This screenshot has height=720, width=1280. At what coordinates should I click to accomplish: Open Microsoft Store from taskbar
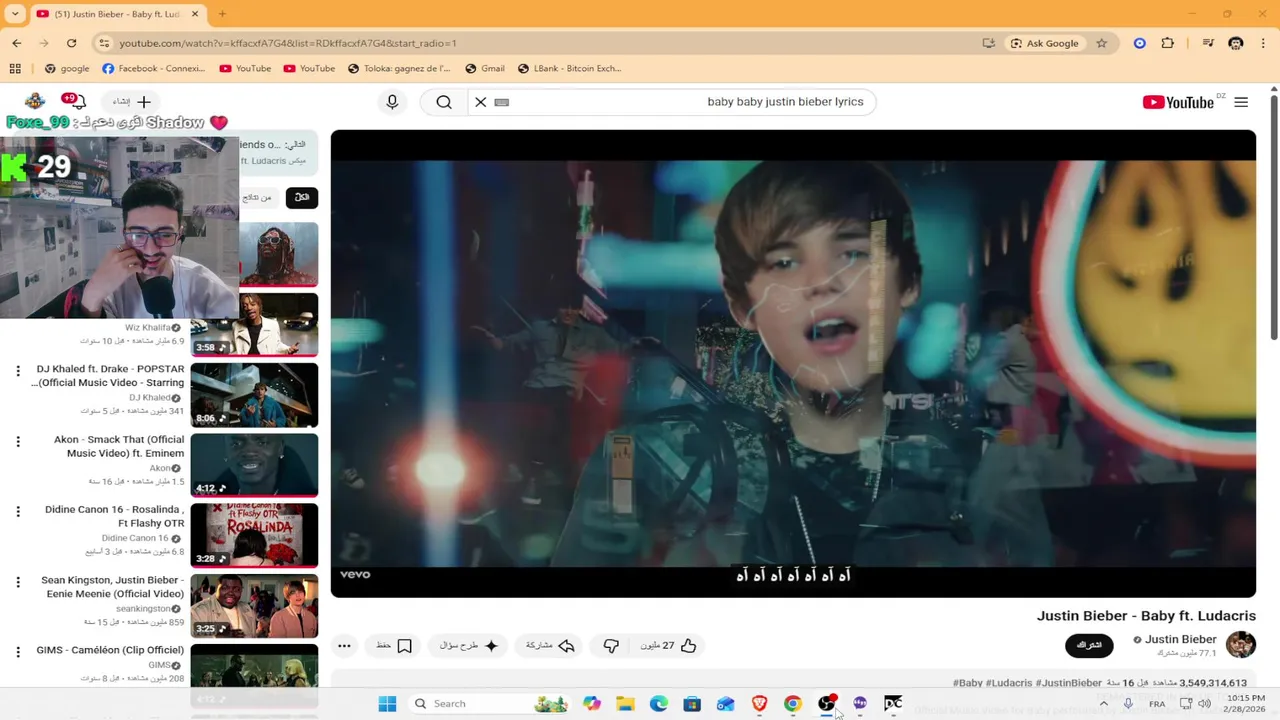tap(692, 704)
